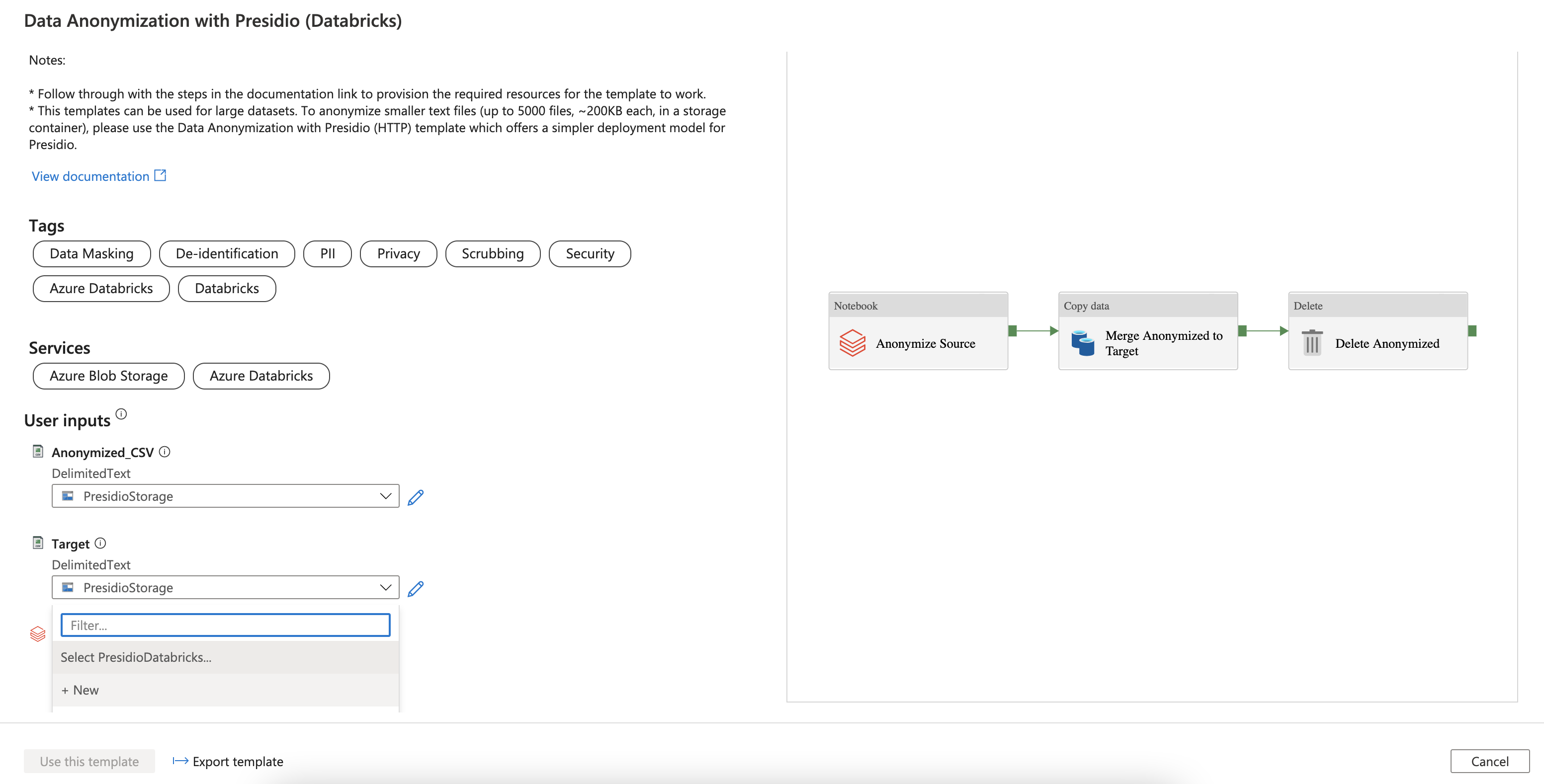Viewport: 1544px width, 784px height.
Task: Click the Use this template button
Action: [89, 761]
